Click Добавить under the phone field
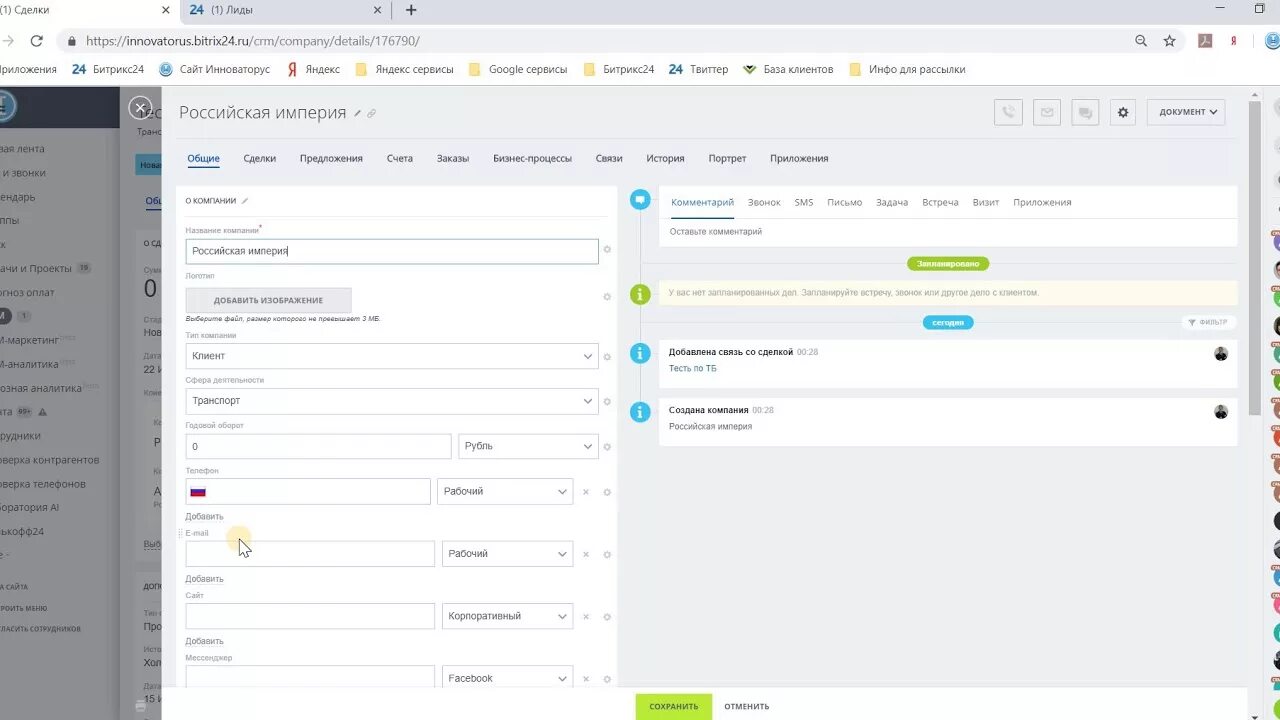The height and width of the screenshot is (720, 1280). coord(205,517)
